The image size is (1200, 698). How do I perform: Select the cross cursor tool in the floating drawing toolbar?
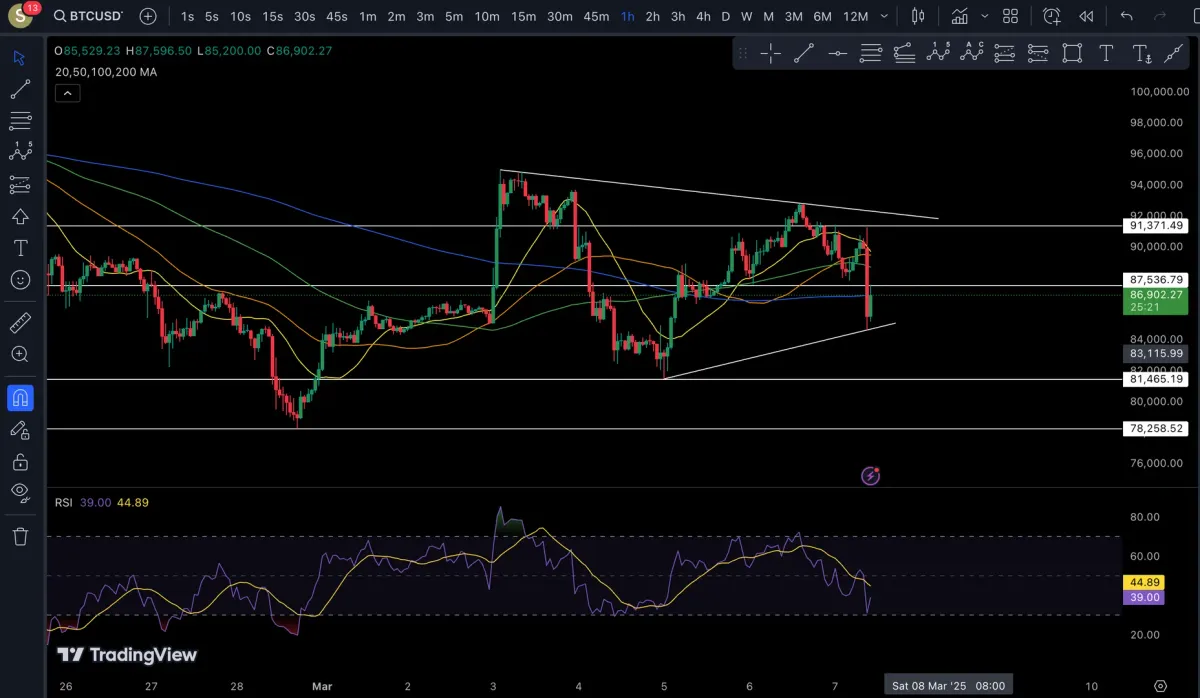(771, 54)
